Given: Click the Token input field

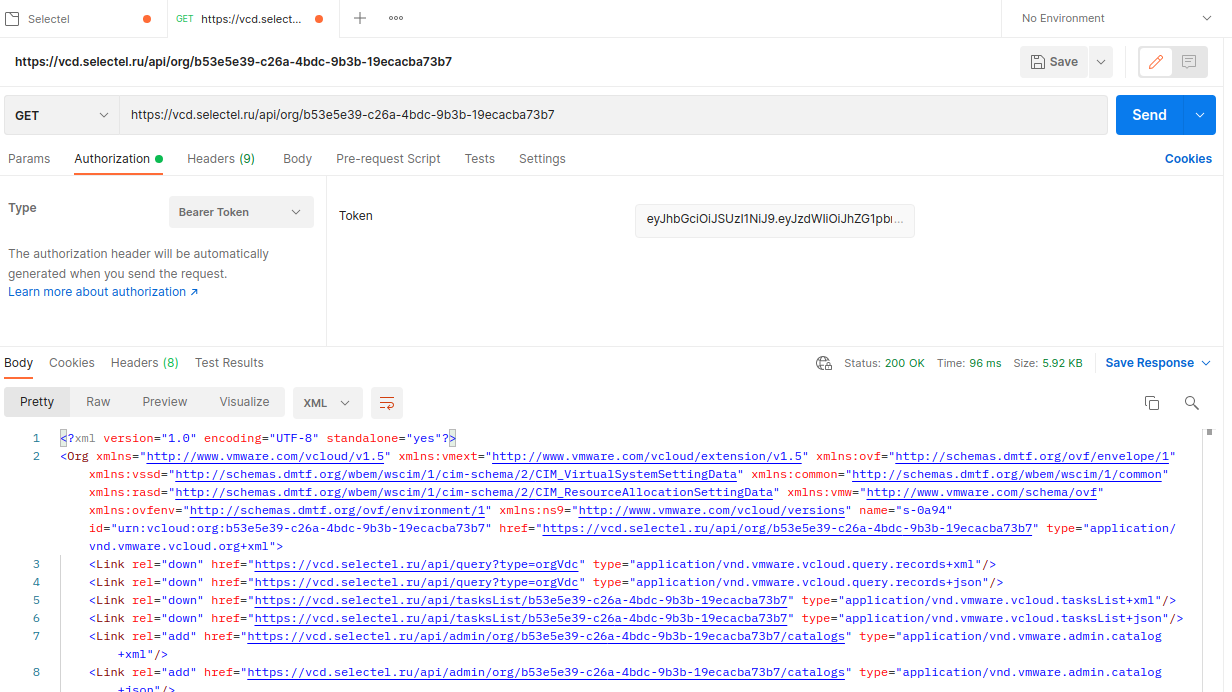Looking at the screenshot, I should click(775, 219).
